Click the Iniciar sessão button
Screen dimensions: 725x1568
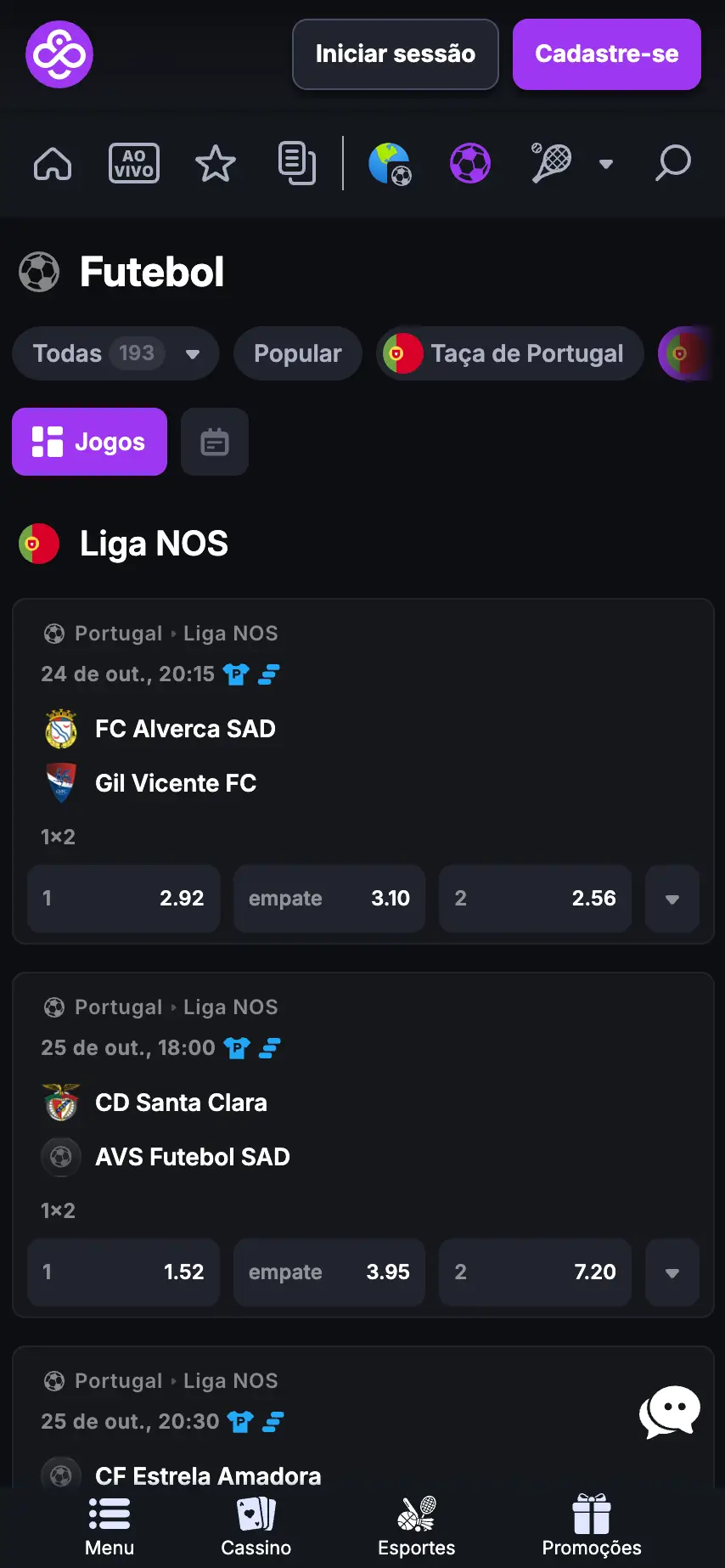coord(396,54)
